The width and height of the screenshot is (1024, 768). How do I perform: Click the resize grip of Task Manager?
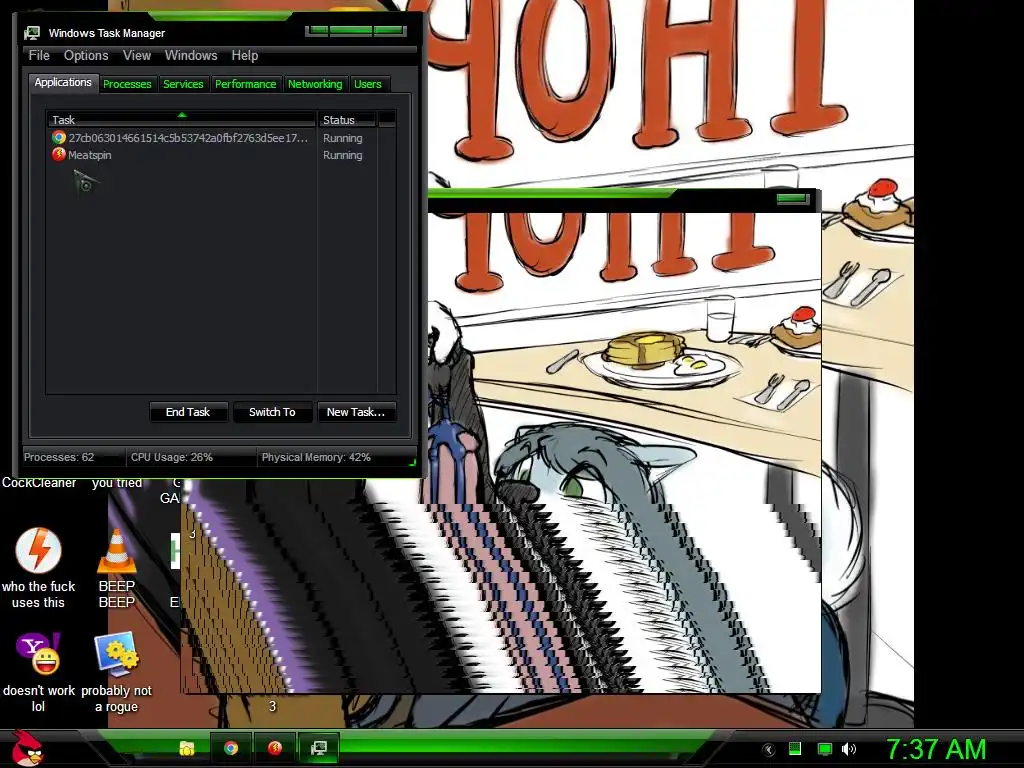[411, 462]
